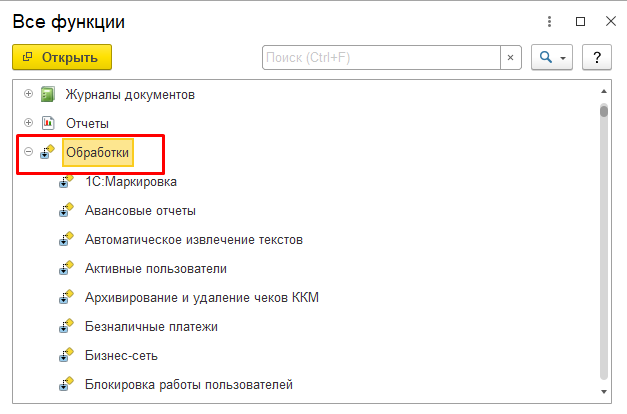627x414 pixels.
Task: Click icon beside Блокировка работы пользователей
Action: click(66, 384)
